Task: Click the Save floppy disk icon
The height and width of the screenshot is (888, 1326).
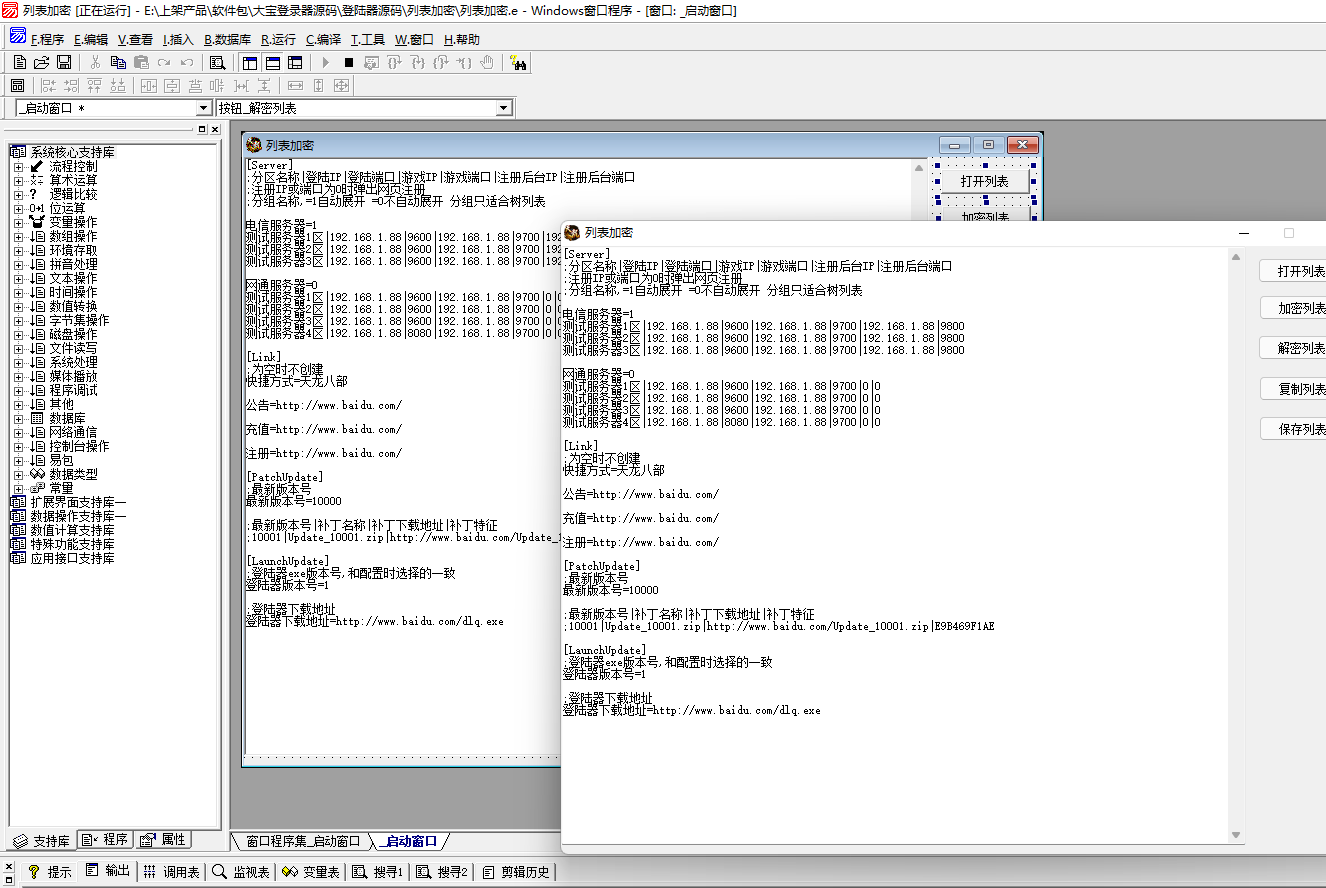Action: 63,63
